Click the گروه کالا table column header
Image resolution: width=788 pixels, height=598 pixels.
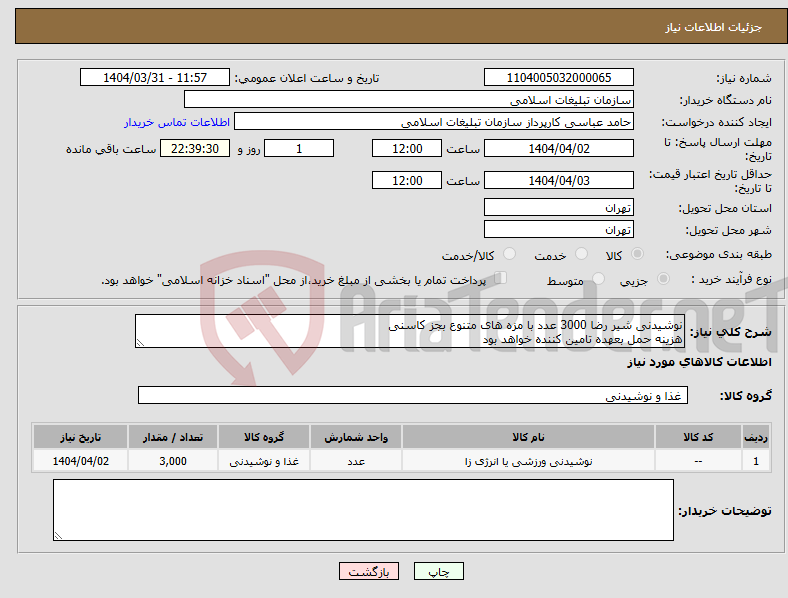click(x=264, y=437)
